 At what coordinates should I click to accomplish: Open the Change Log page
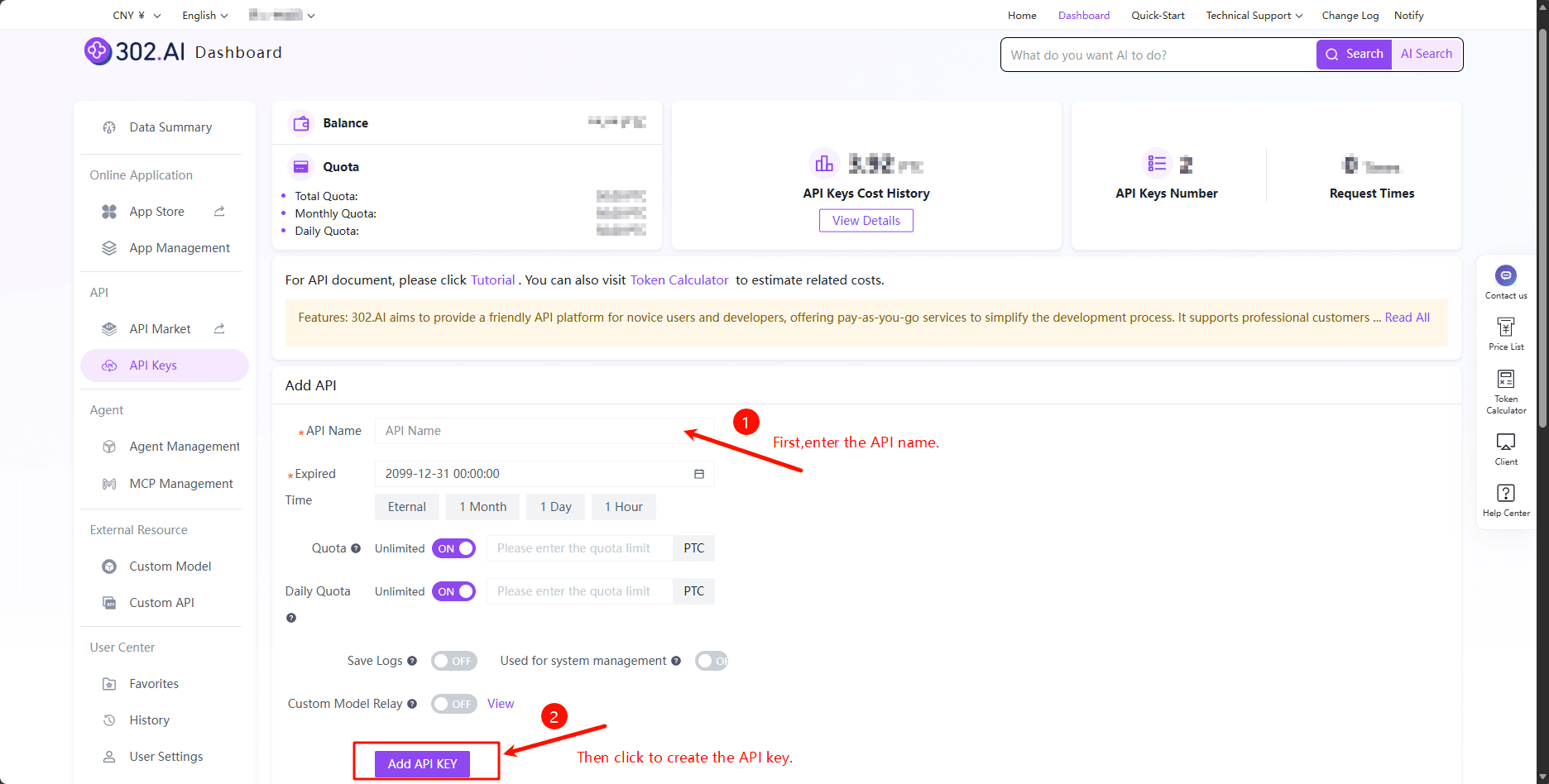click(1350, 15)
